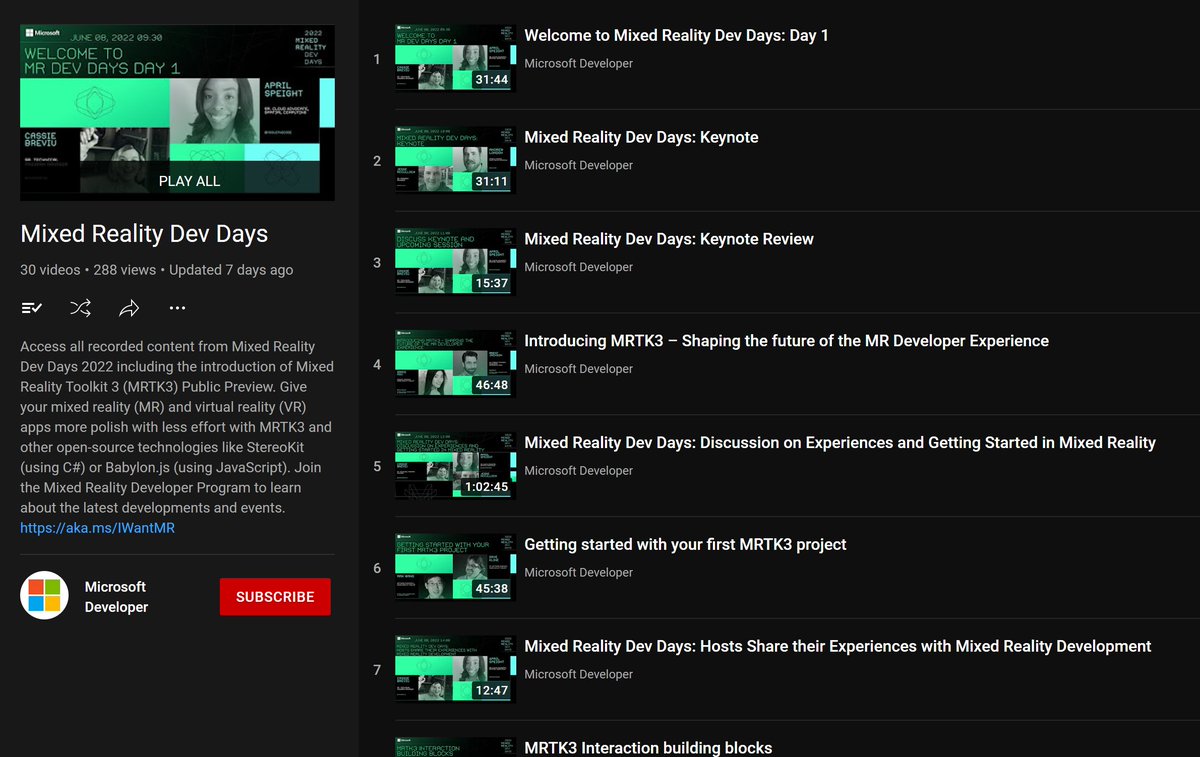The width and height of the screenshot is (1200, 757).
Task: Open Discussion on Experiences video title
Action: pyautogui.click(x=840, y=443)
